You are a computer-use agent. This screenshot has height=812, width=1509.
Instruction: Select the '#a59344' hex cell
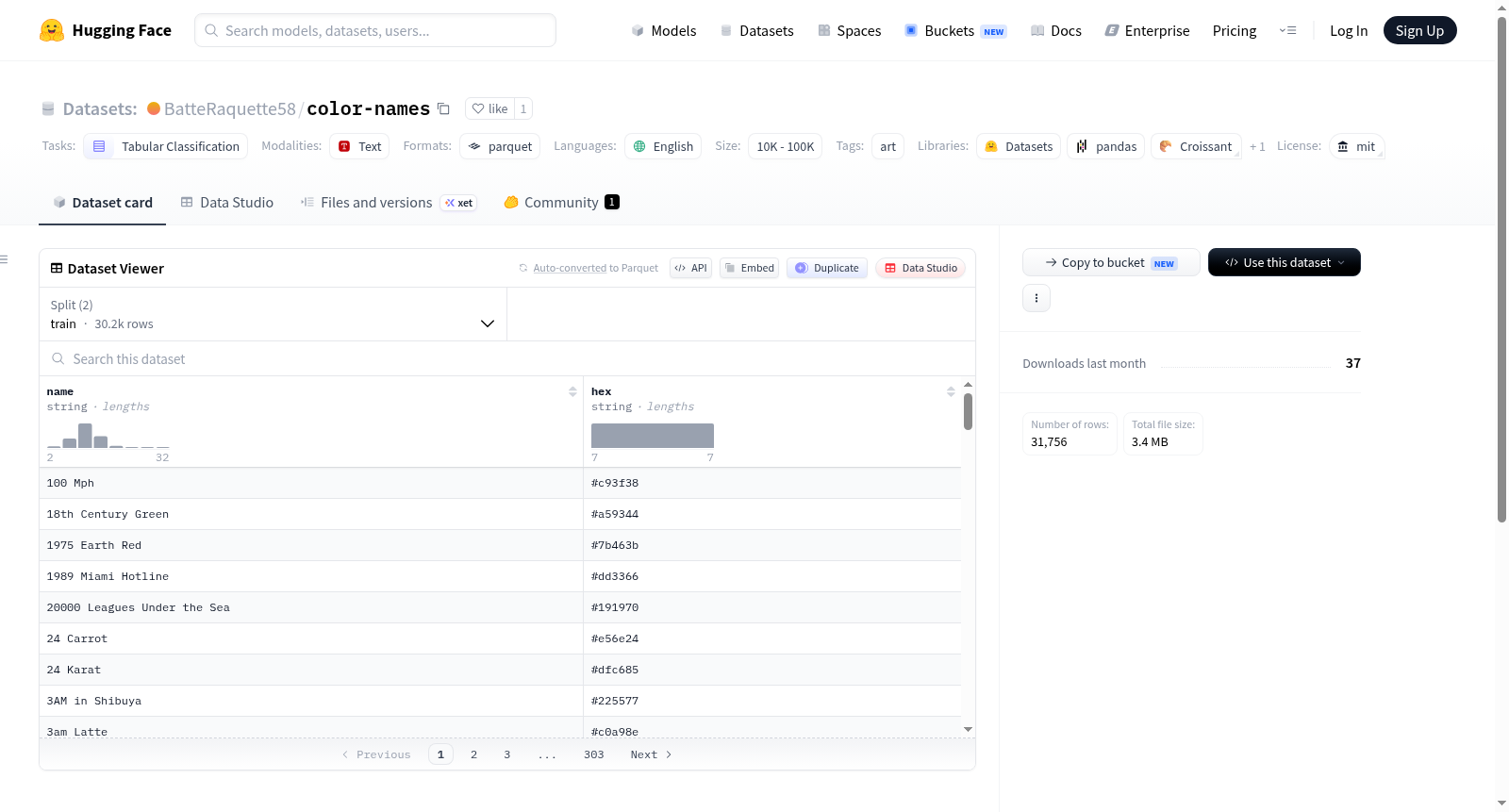pos(772,514)
